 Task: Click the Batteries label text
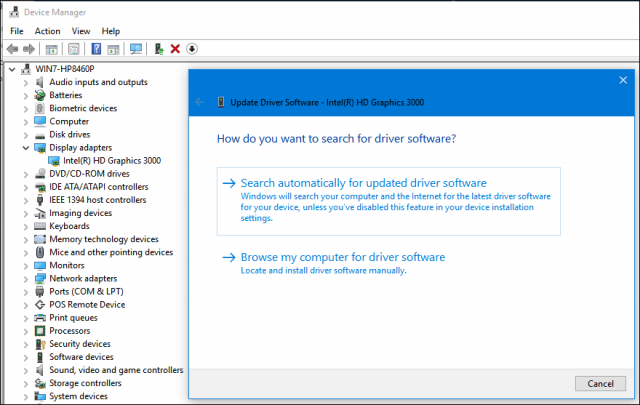coord(66,95)
